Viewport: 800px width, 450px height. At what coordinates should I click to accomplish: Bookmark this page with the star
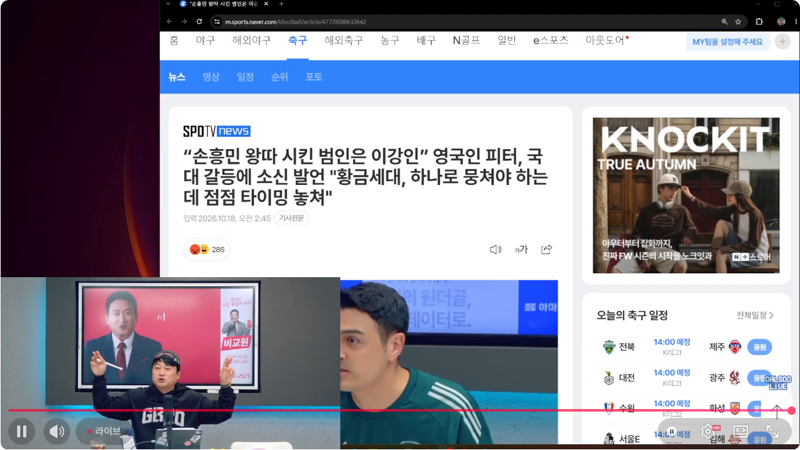pyautogui.click(x=738, y=21)
